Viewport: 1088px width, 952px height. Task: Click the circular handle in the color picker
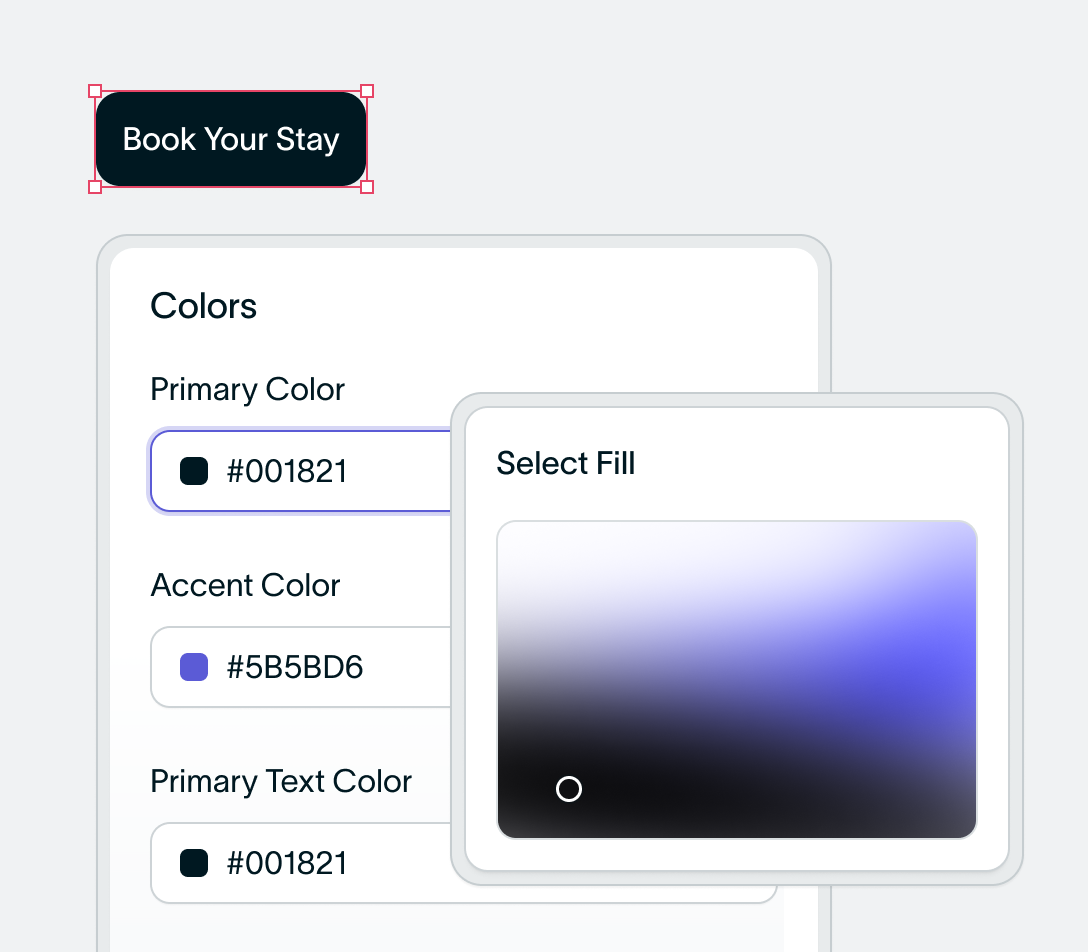click(x=569, y=789)
